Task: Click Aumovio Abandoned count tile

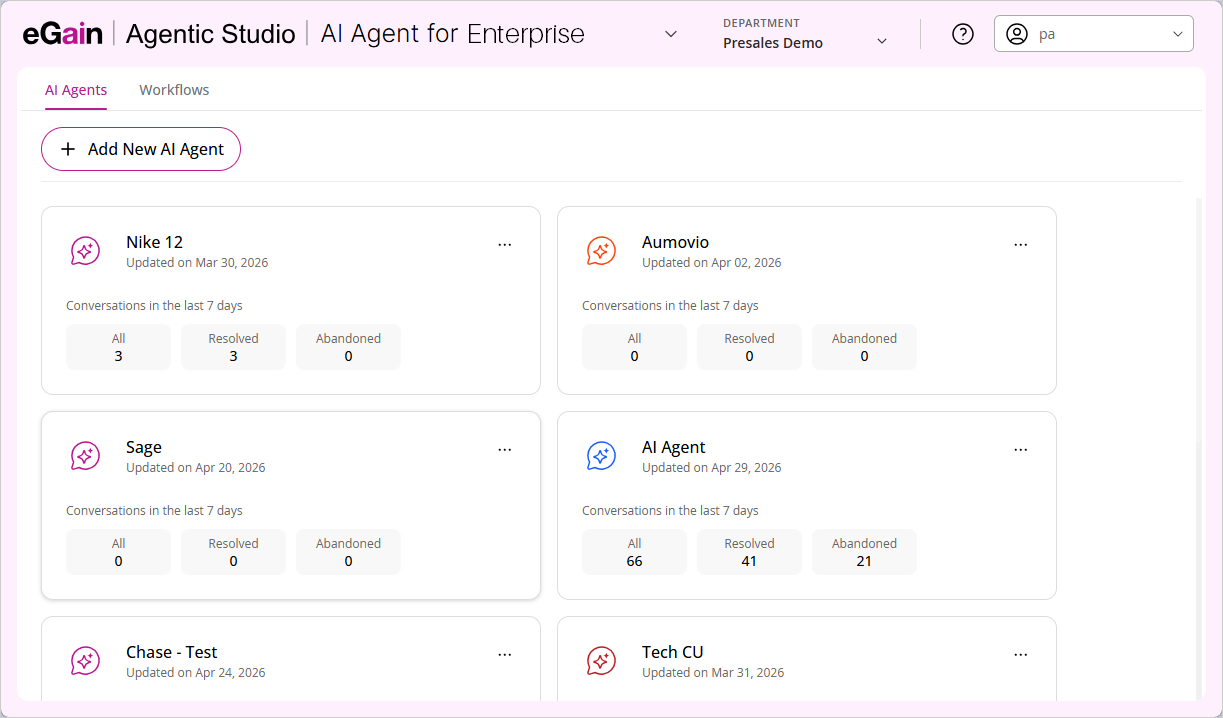Action: point(864,347)
